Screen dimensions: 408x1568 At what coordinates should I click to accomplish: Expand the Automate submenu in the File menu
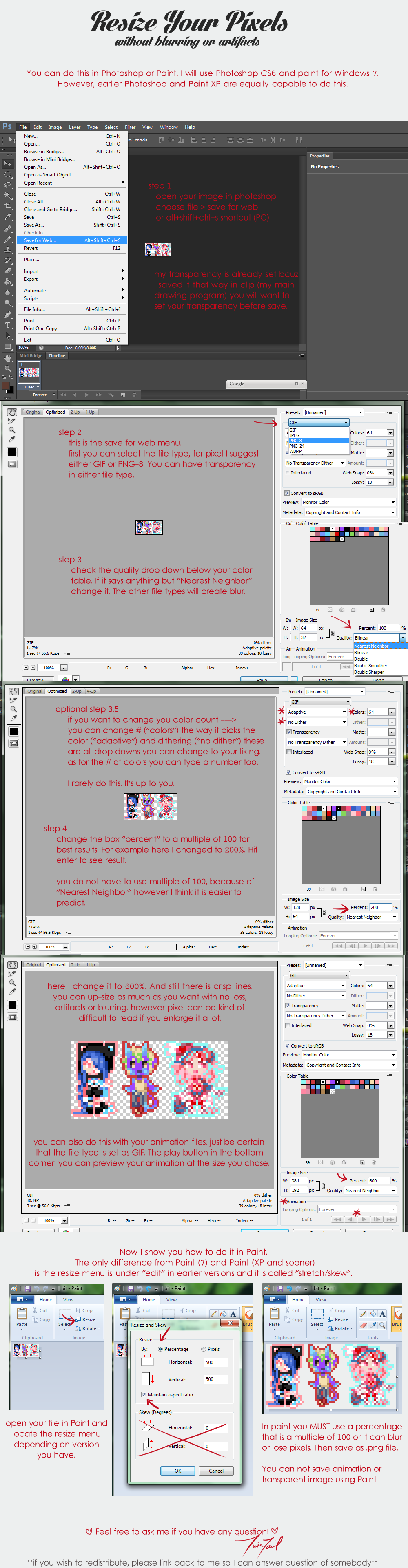pyautogui.click(x=73, y=290)
